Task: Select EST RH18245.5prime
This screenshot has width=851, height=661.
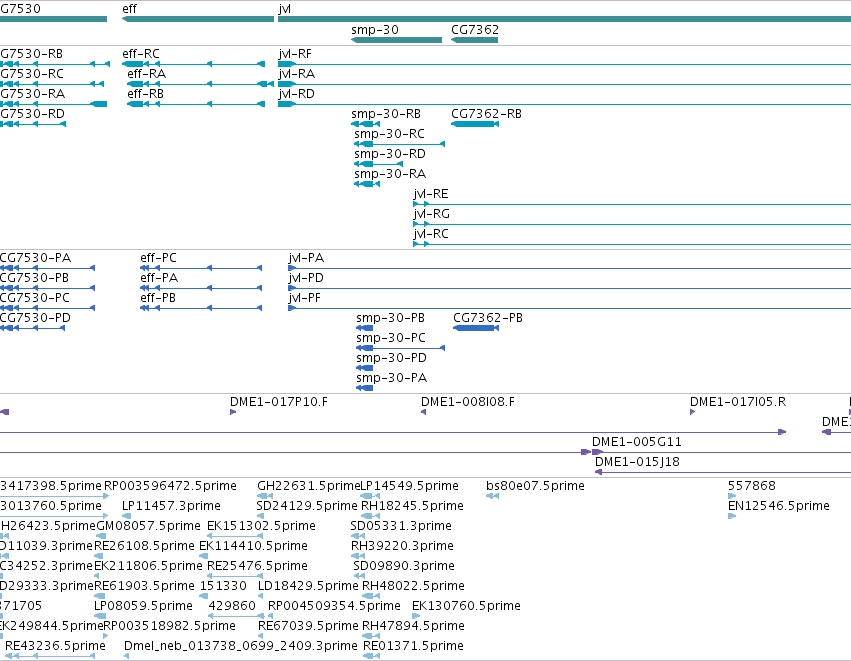Action: (370, 517)
